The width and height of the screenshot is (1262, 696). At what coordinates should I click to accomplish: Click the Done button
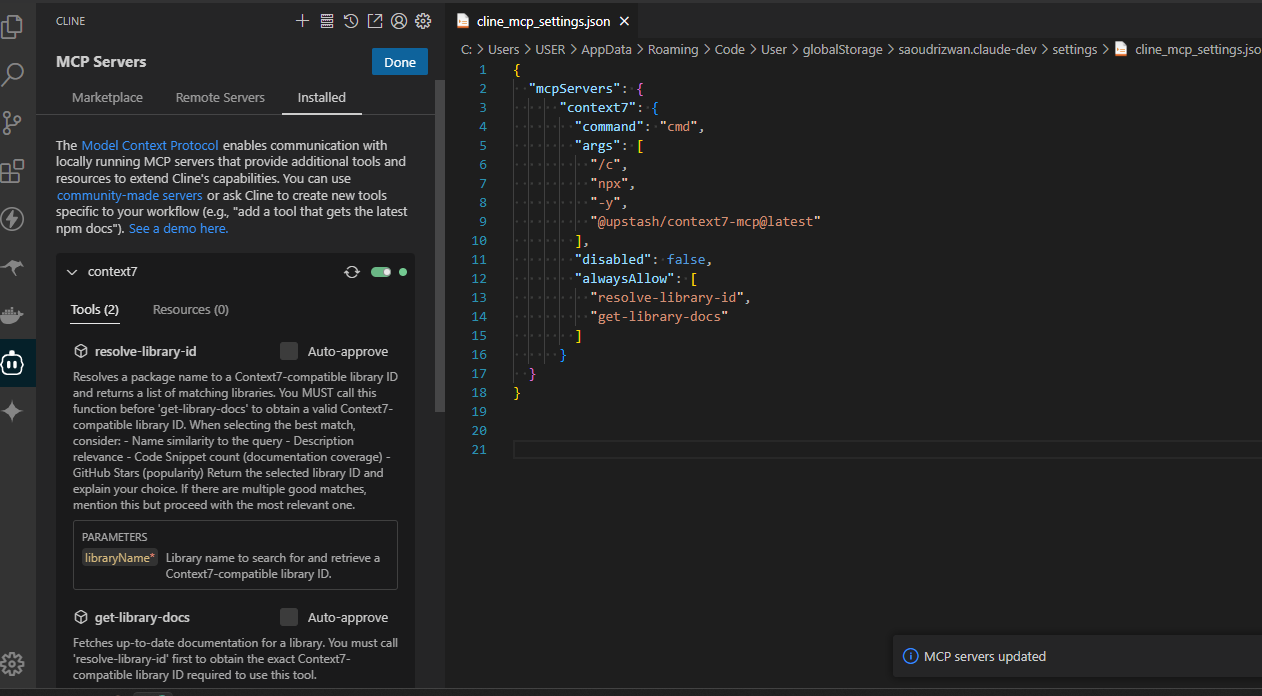399,62
